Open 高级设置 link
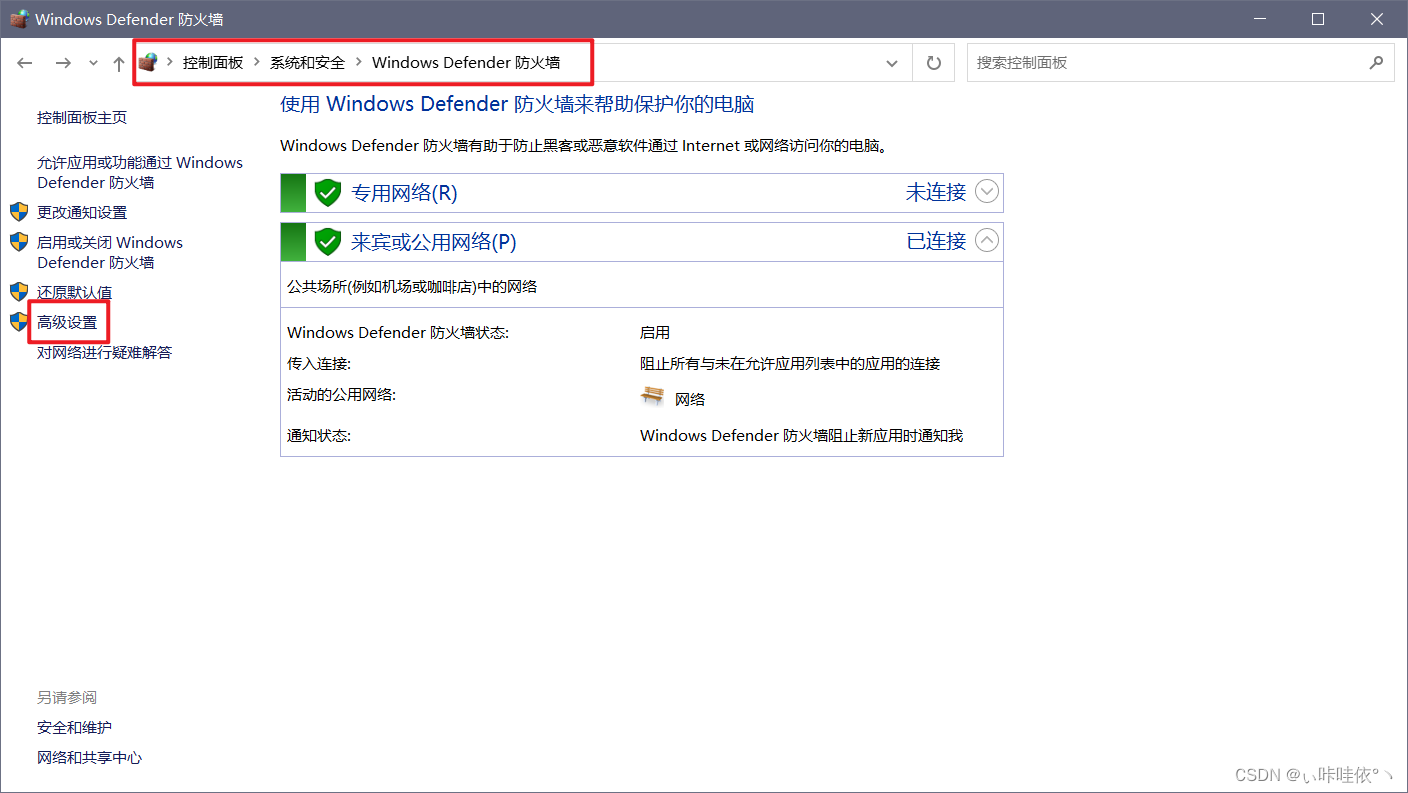The height and width of the screenshot is (793, 1408). click(x=67, y=322)
